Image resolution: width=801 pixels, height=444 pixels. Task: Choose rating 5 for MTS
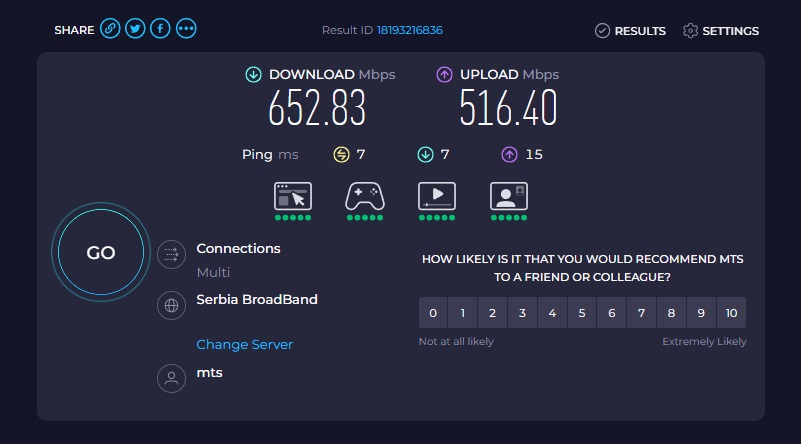coord(582,313)
